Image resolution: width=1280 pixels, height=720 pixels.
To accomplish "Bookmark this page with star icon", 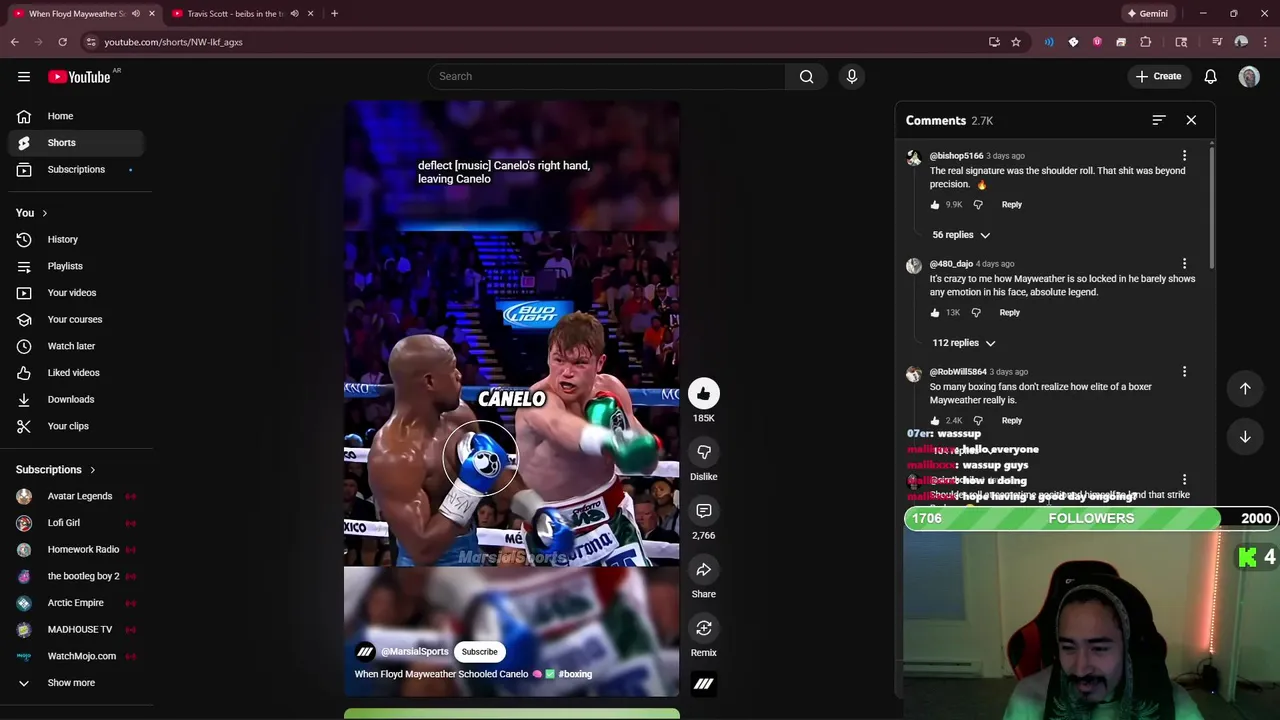I will [1016, 42].
